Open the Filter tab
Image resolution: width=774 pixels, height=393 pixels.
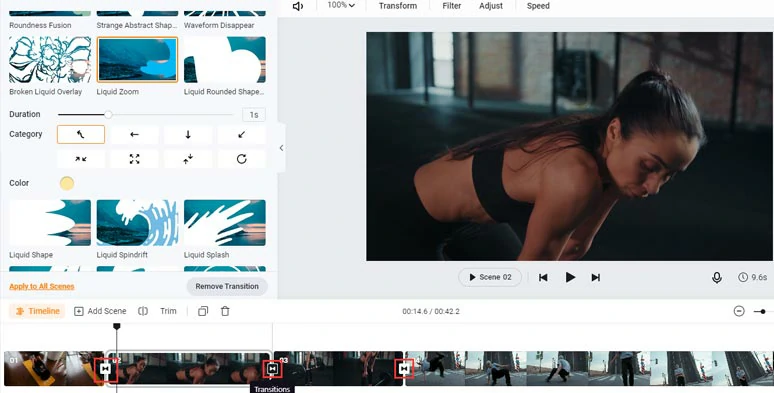click(452, 6)
